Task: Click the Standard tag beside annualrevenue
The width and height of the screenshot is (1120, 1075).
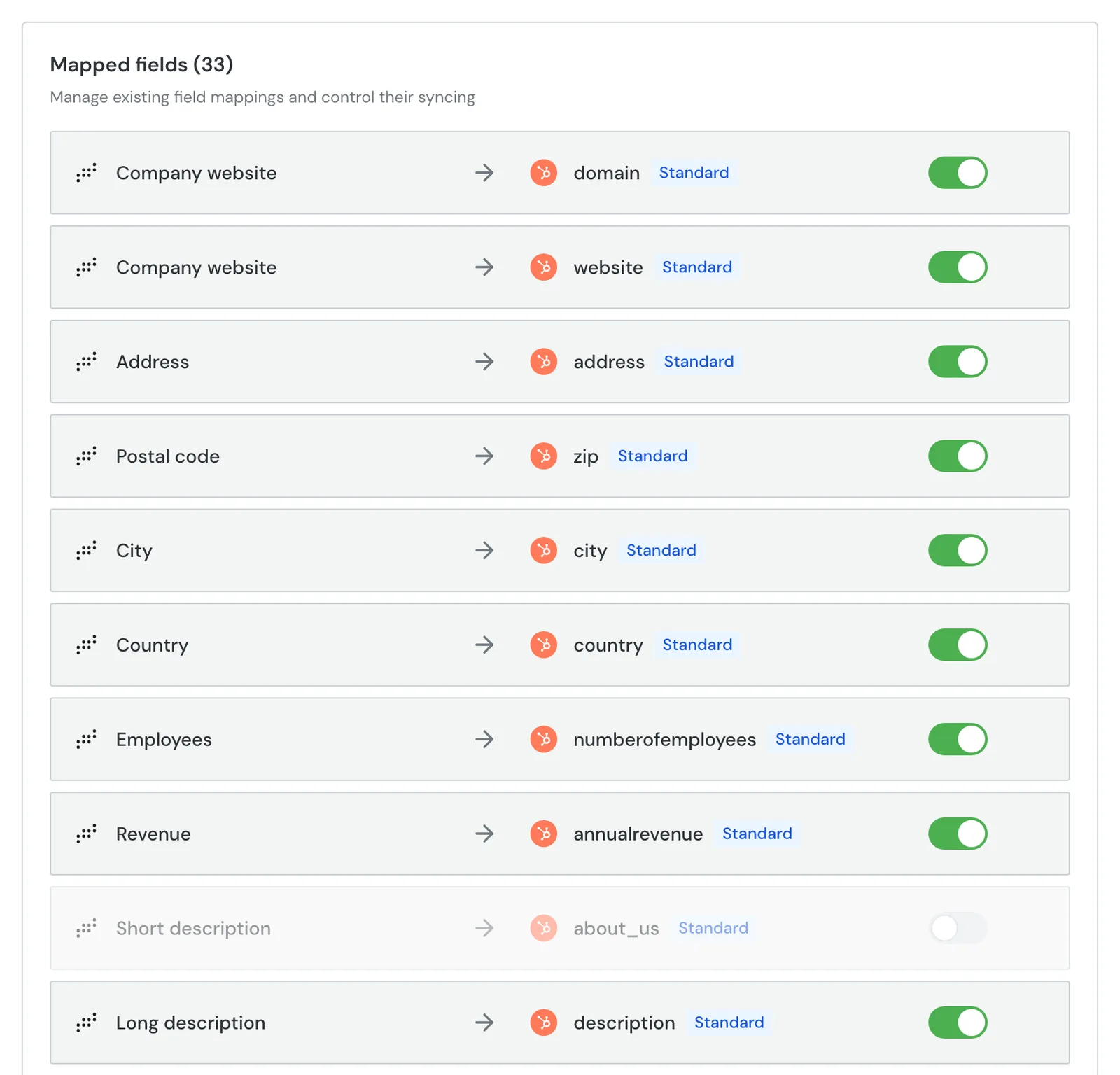Action: tap(757, 834)
